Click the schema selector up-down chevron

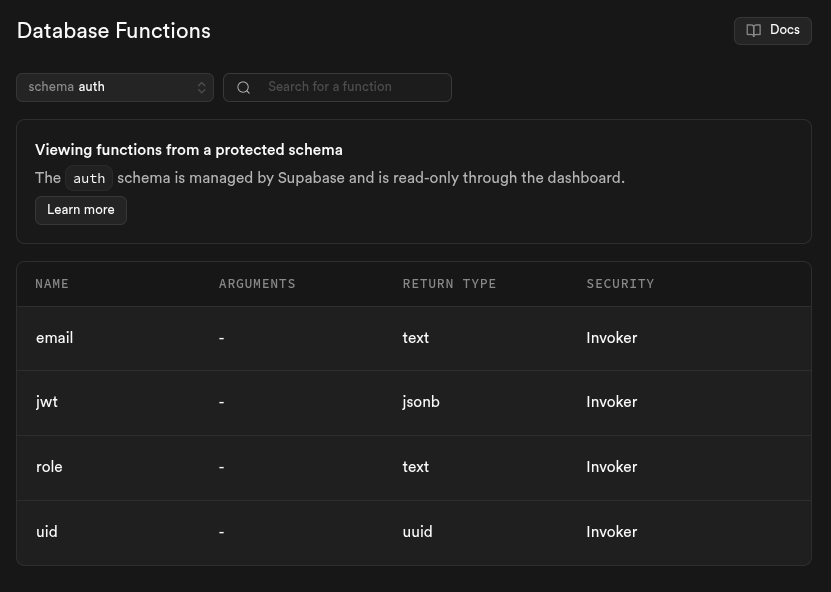201,88
